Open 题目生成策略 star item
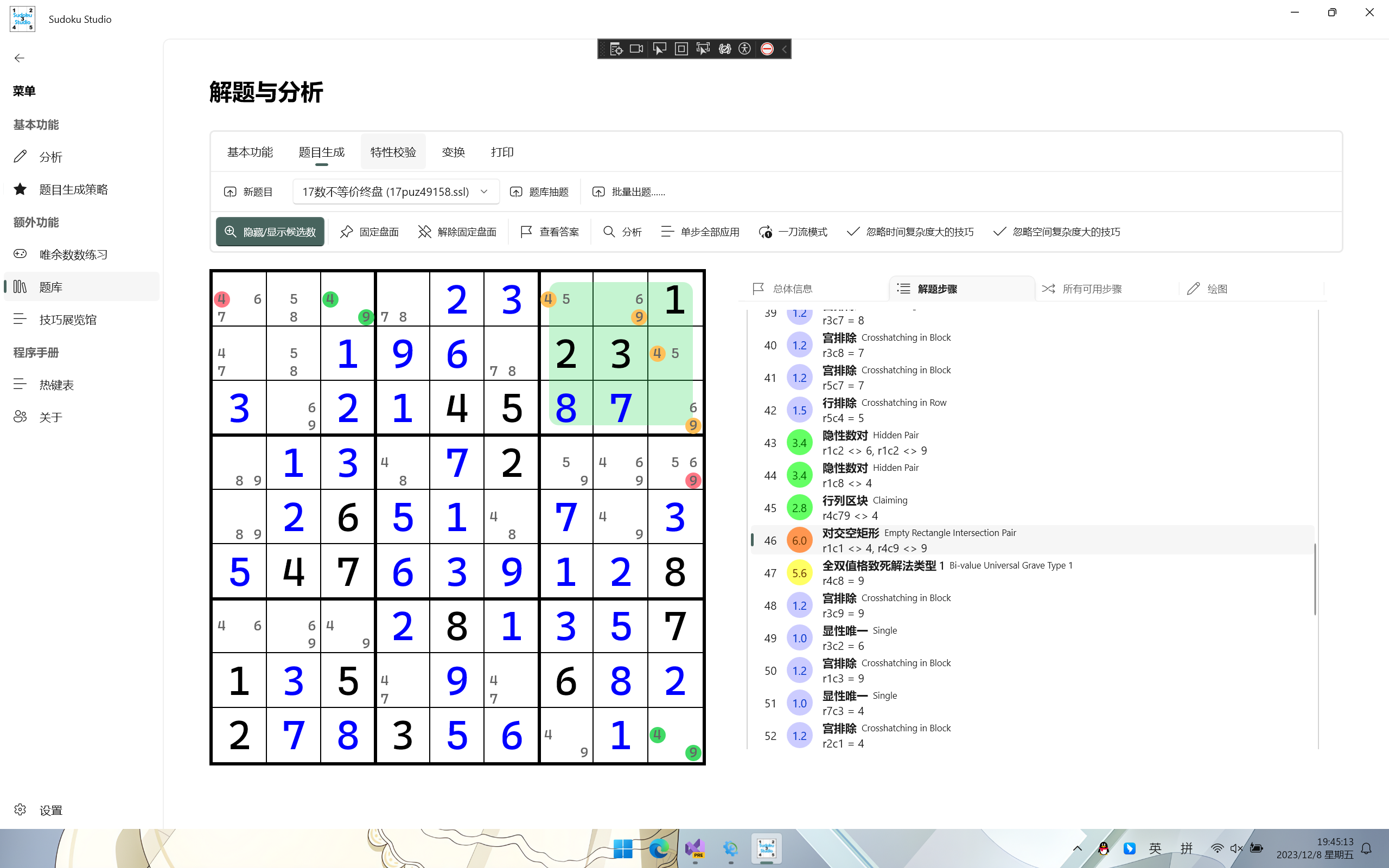1389x868 pixels. click(x=81, y=189)
